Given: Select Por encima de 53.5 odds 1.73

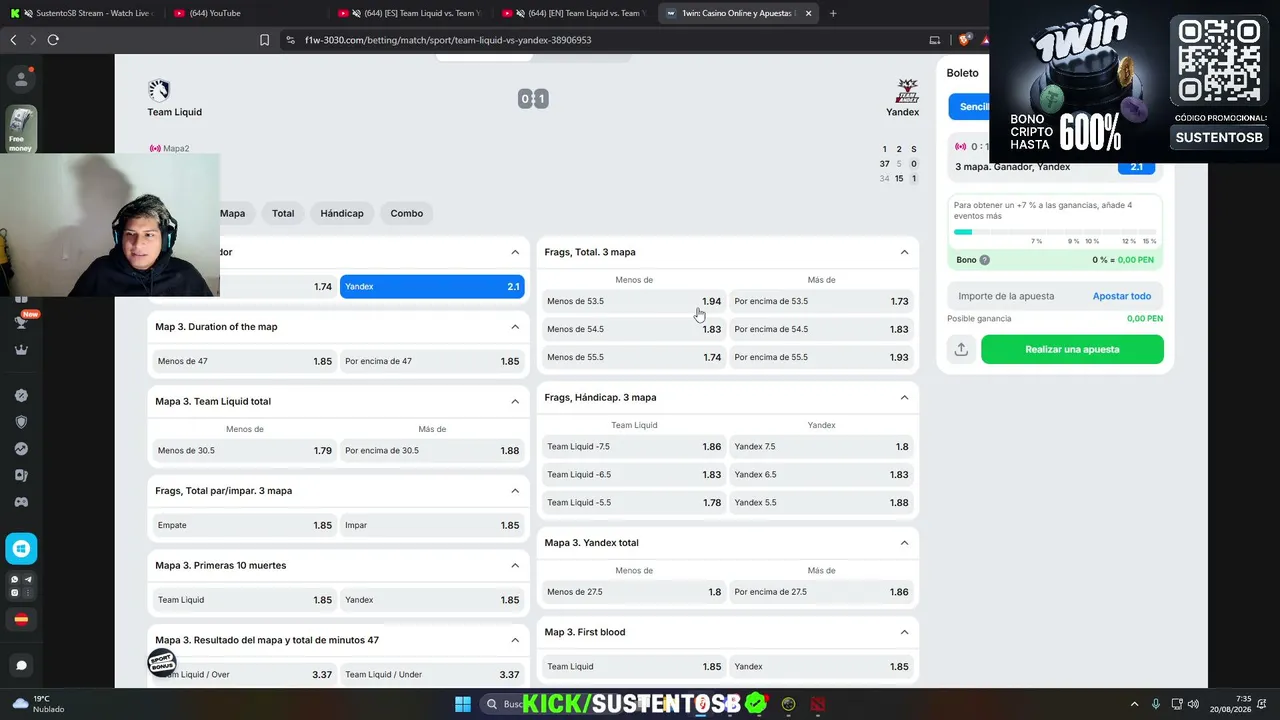Looking at the screenshot, I should click(821, 301).
